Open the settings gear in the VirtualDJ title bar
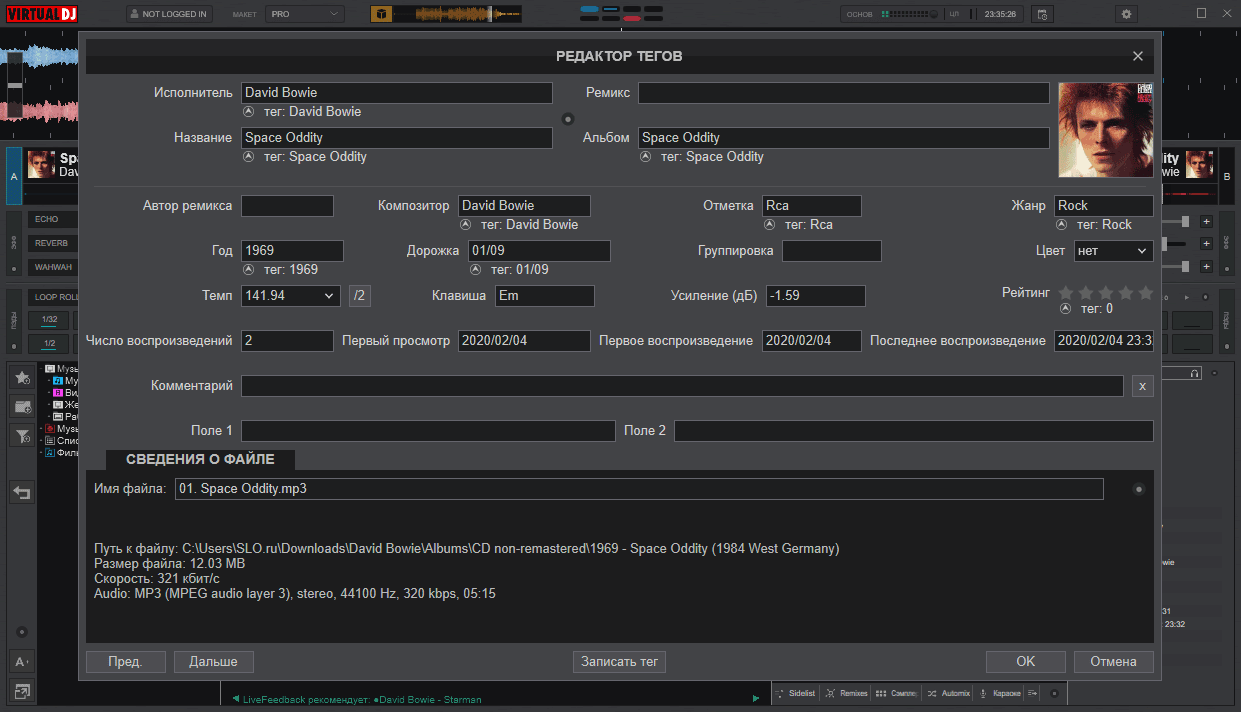The width and height of the screenshot is (1241, 712). [x=1127, y=14]
